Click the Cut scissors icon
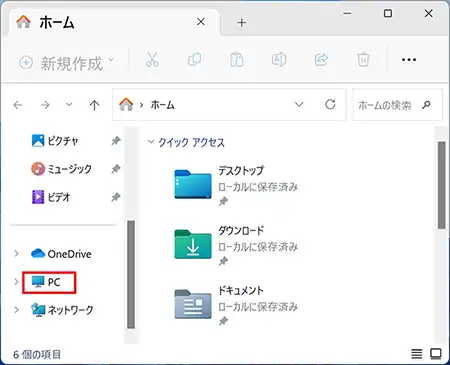The image size is (450, 365). [152, 60]
